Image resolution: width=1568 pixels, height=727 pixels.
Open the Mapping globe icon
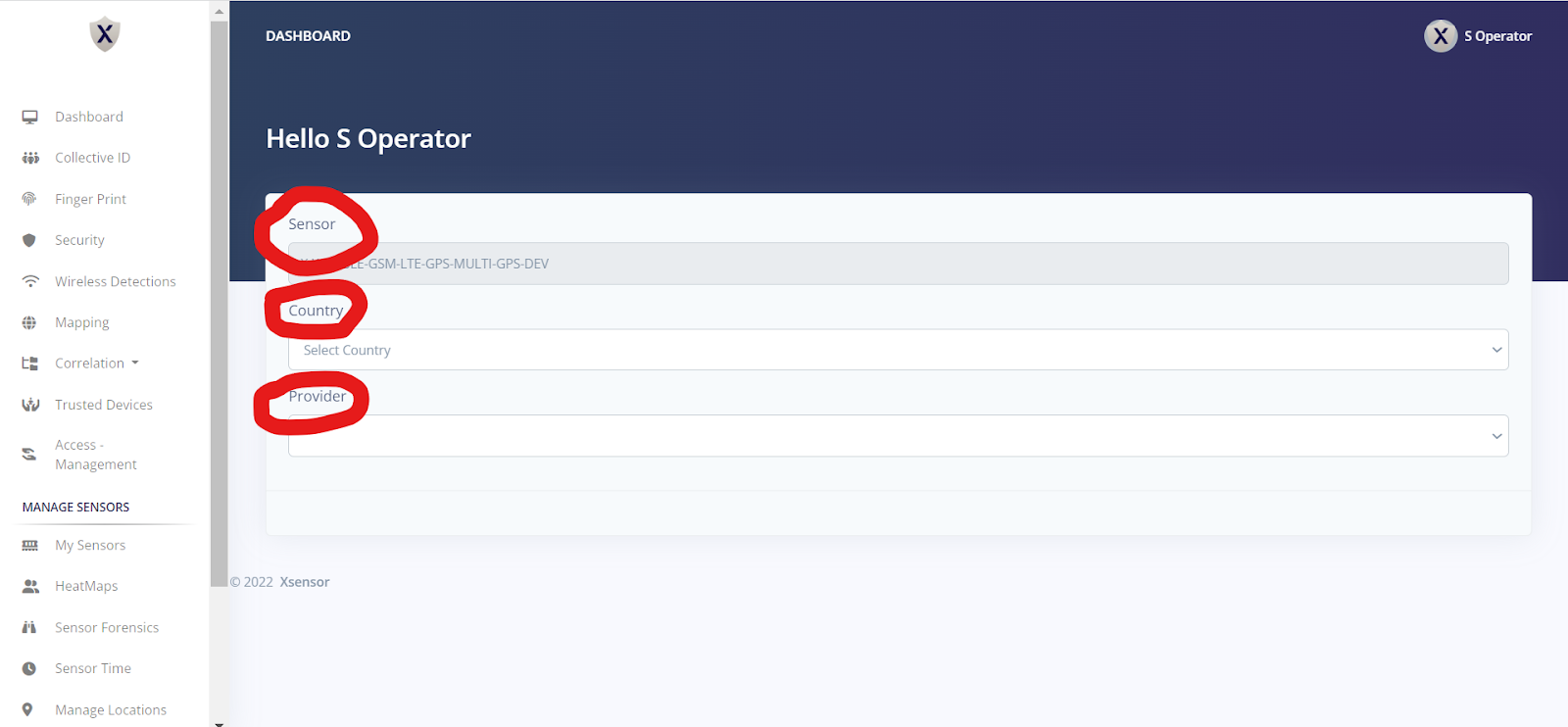click(x=30, y=321)
